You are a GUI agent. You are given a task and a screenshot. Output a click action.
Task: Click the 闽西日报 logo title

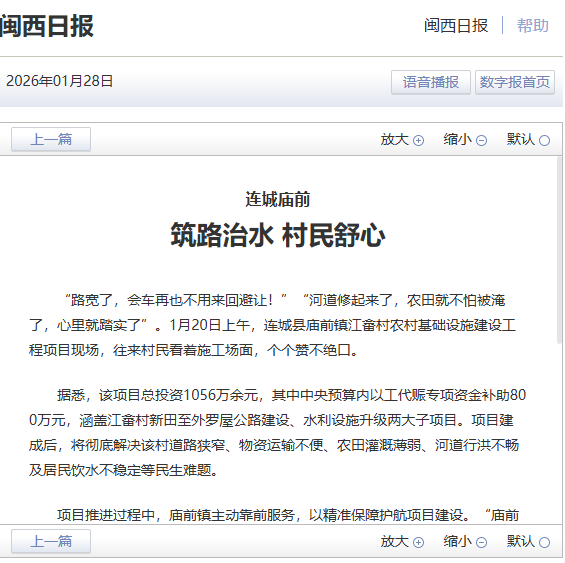pos(47,26)
